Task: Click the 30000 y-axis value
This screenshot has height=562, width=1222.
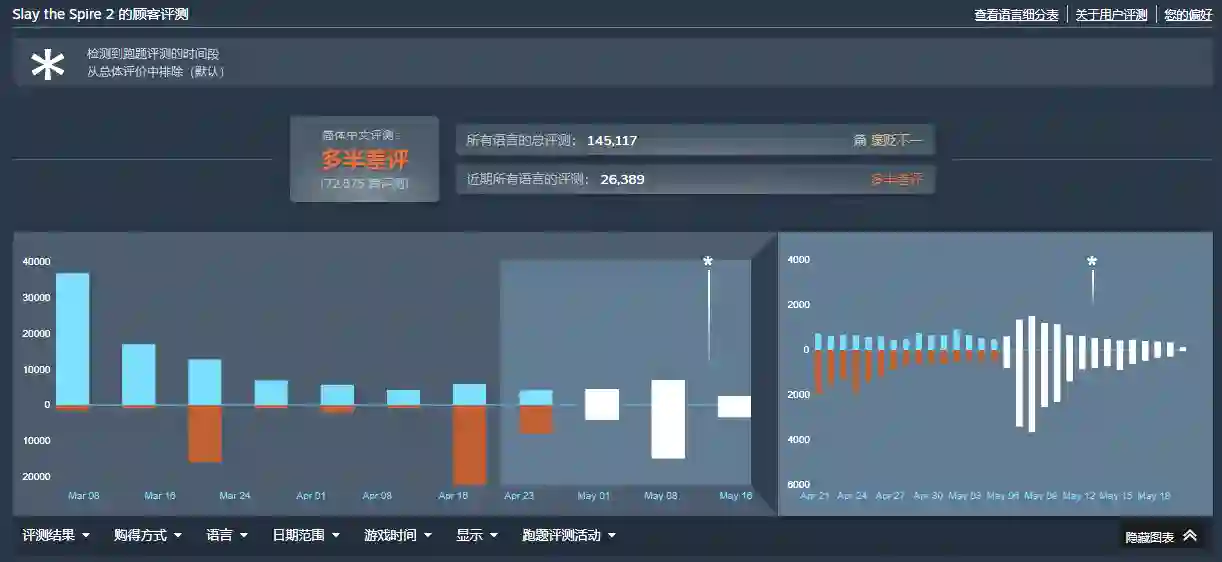Action: coord(37,298)
